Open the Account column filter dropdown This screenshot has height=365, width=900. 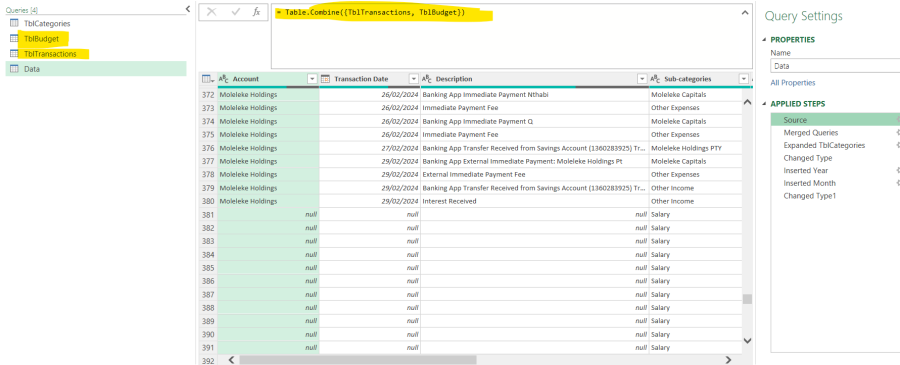coord(312,79)
